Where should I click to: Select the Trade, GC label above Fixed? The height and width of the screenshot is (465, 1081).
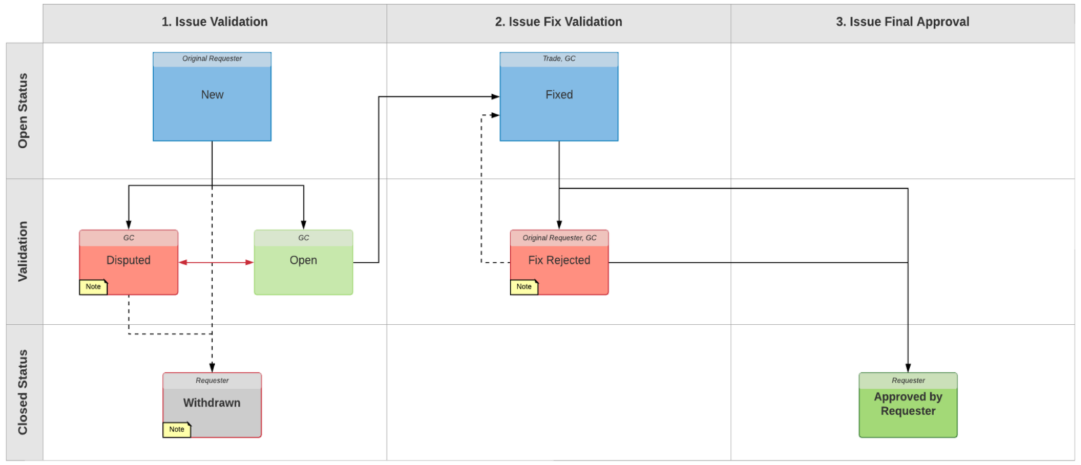(x=559, y=59)
